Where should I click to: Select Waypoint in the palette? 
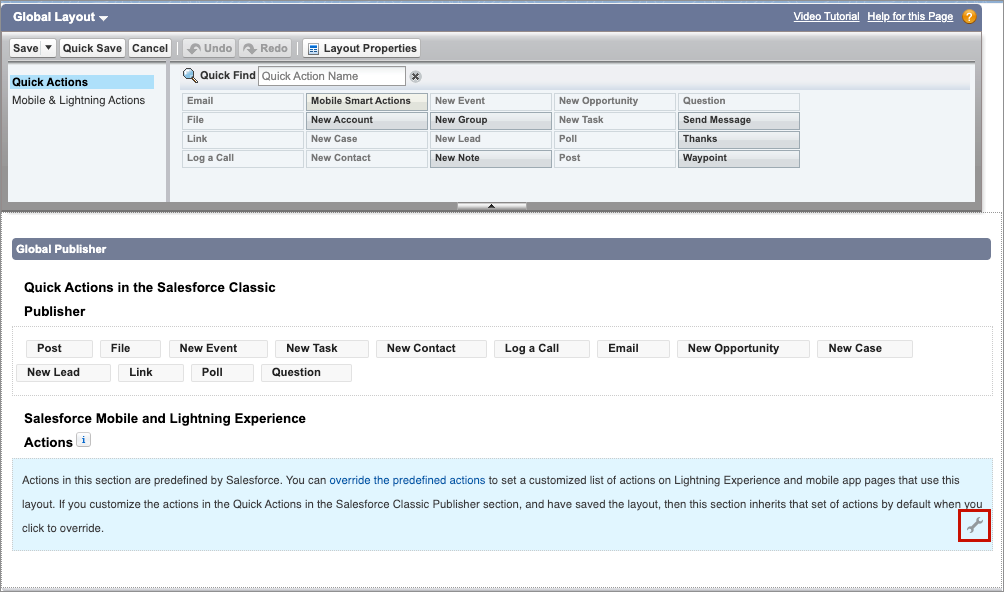click(x=739, y=158)
